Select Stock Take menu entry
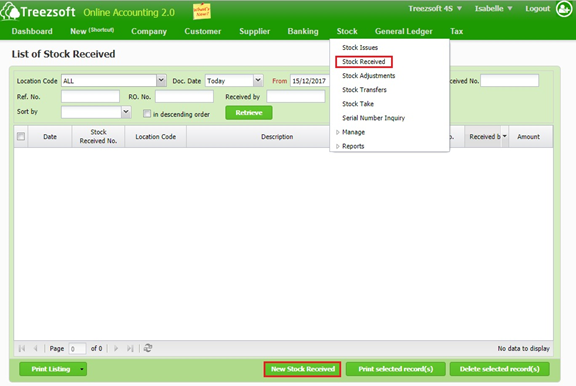Viewport: 576px width, 386px height. [358, 104]
